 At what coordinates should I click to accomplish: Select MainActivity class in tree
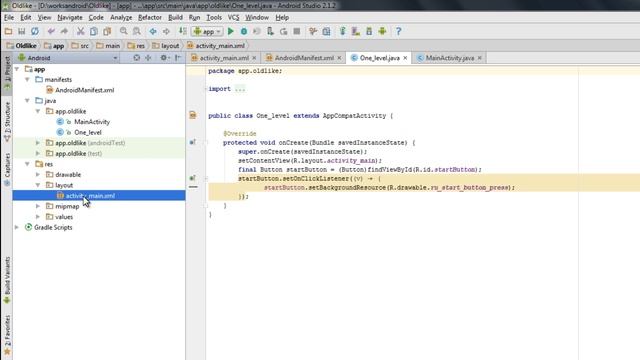(92, 122)
